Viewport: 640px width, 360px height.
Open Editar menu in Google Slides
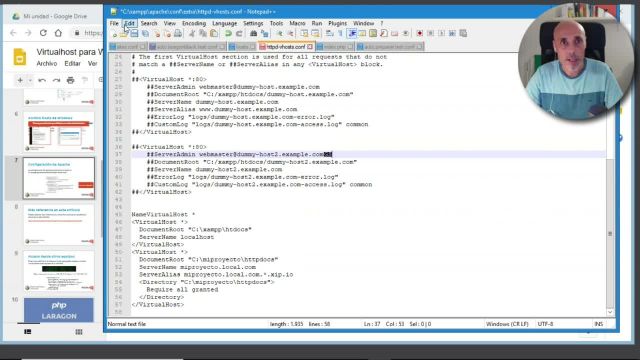[72, 64]
